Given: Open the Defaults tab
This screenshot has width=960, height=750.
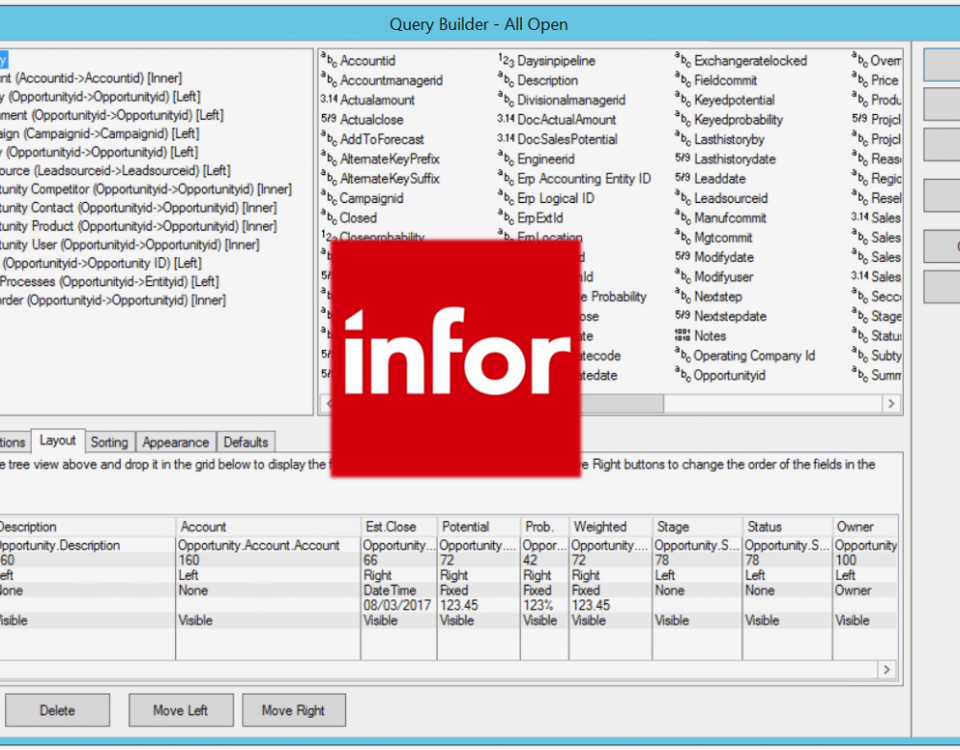Looking at the screenshot, I should (x=246, y=442).
